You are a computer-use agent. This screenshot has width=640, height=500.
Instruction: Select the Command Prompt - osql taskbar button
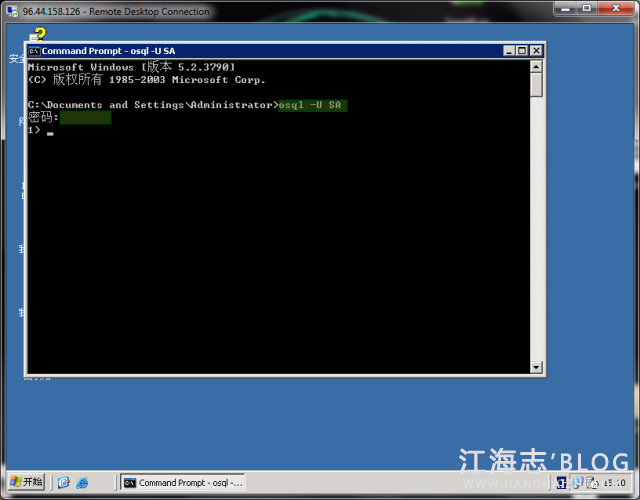[182, 482]
